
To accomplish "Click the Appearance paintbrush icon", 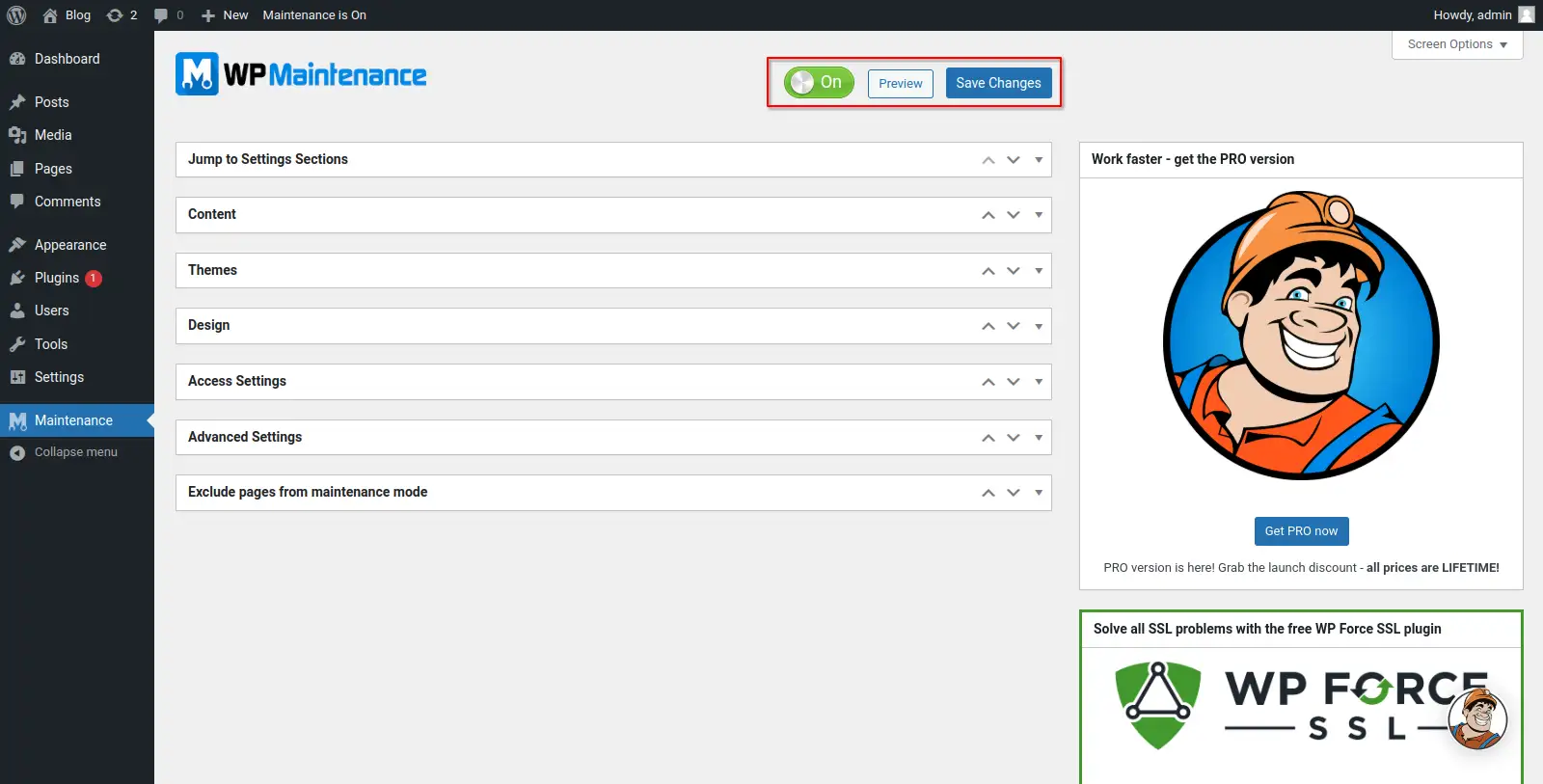I will coord(17,245).
